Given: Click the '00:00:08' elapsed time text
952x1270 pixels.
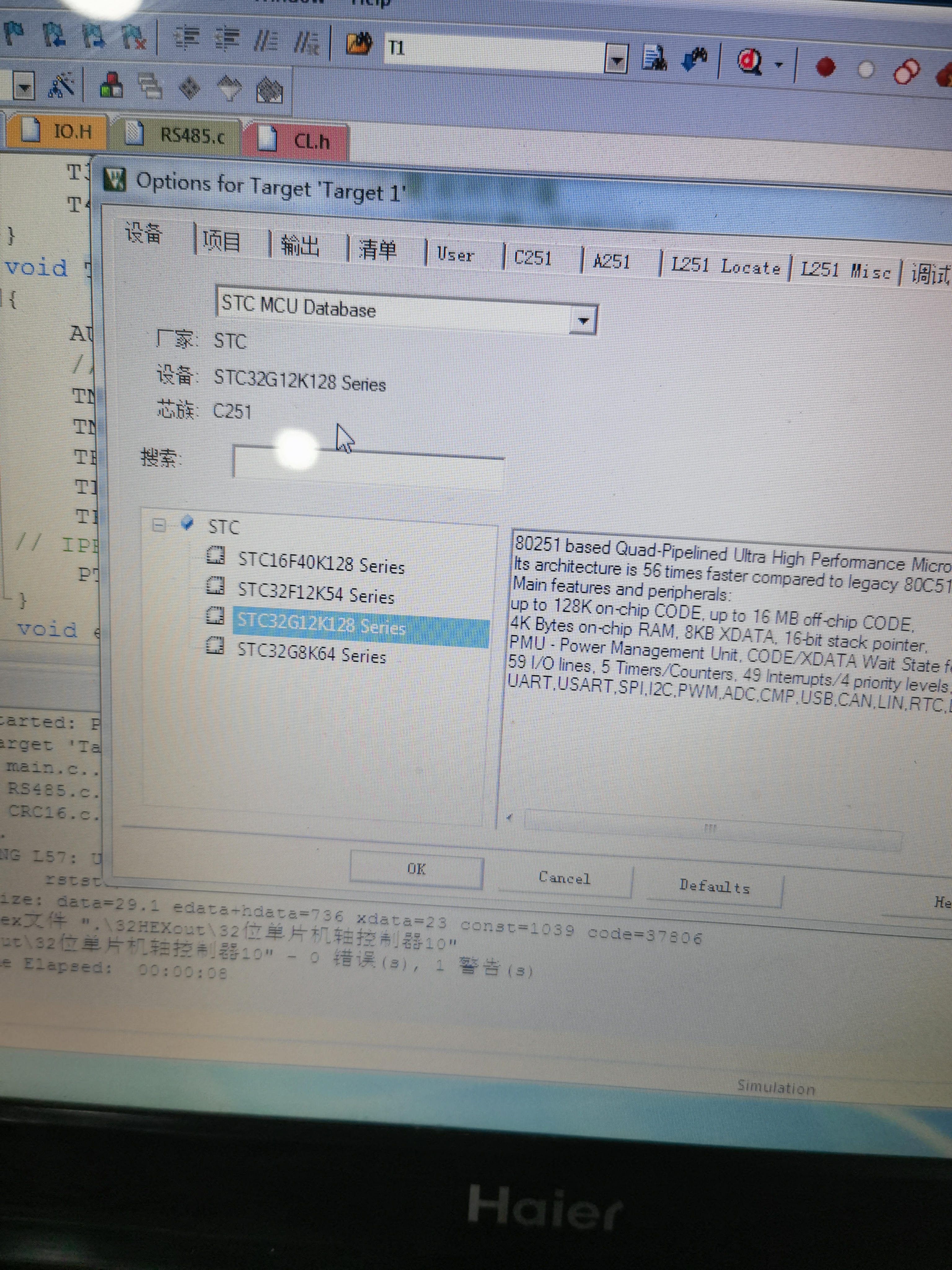Looking at the screenshot, I should tap(183, 971).
